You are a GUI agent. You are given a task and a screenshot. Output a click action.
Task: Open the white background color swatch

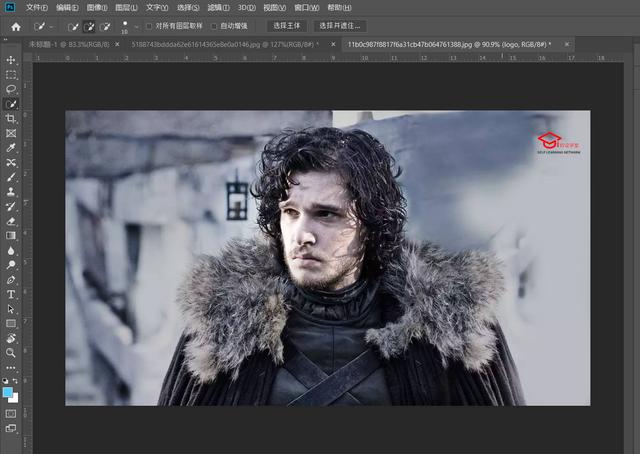[x=15, y=399]
